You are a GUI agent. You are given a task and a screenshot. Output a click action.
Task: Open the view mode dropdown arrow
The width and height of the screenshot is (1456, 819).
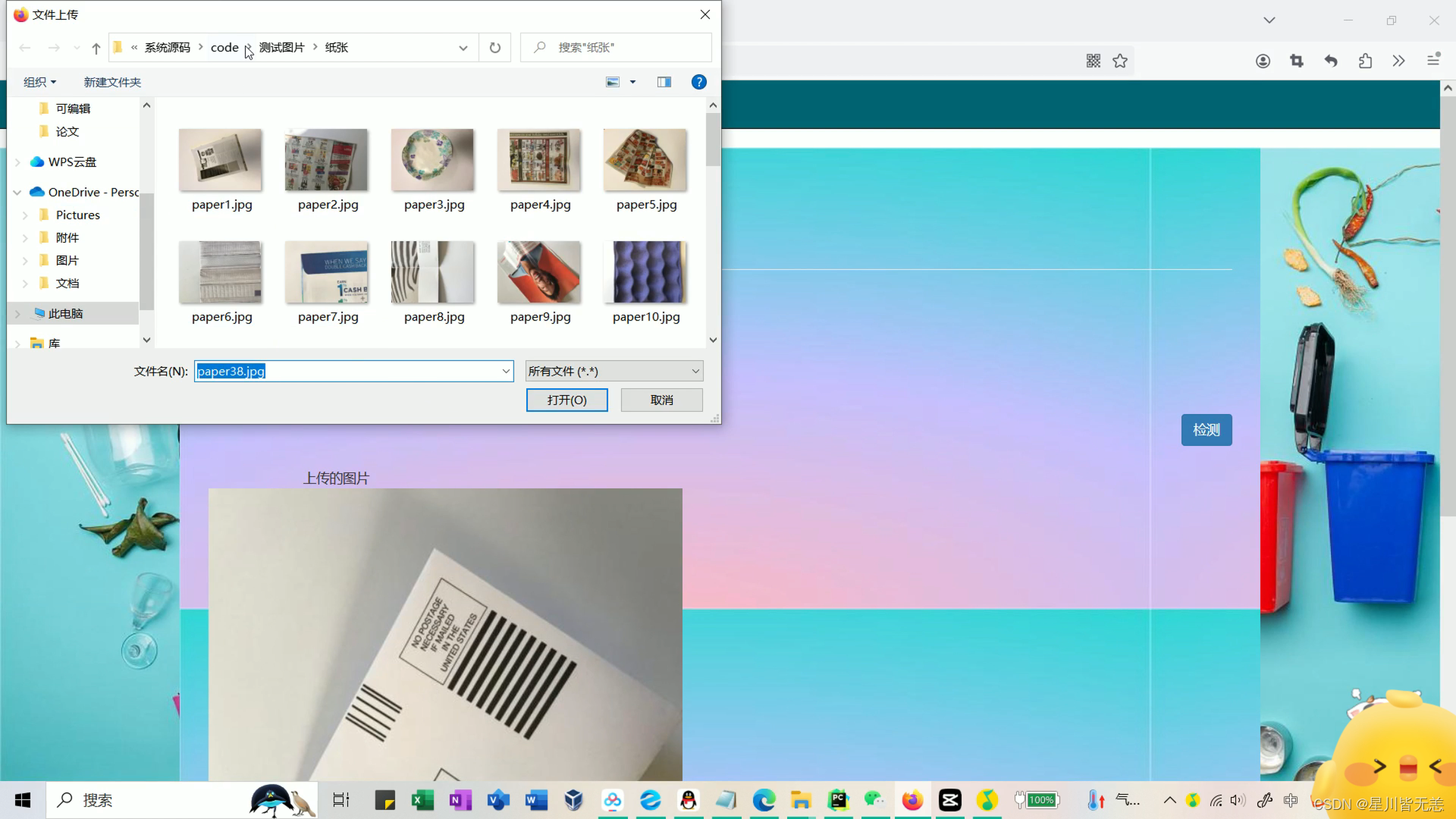coord(633,82)
